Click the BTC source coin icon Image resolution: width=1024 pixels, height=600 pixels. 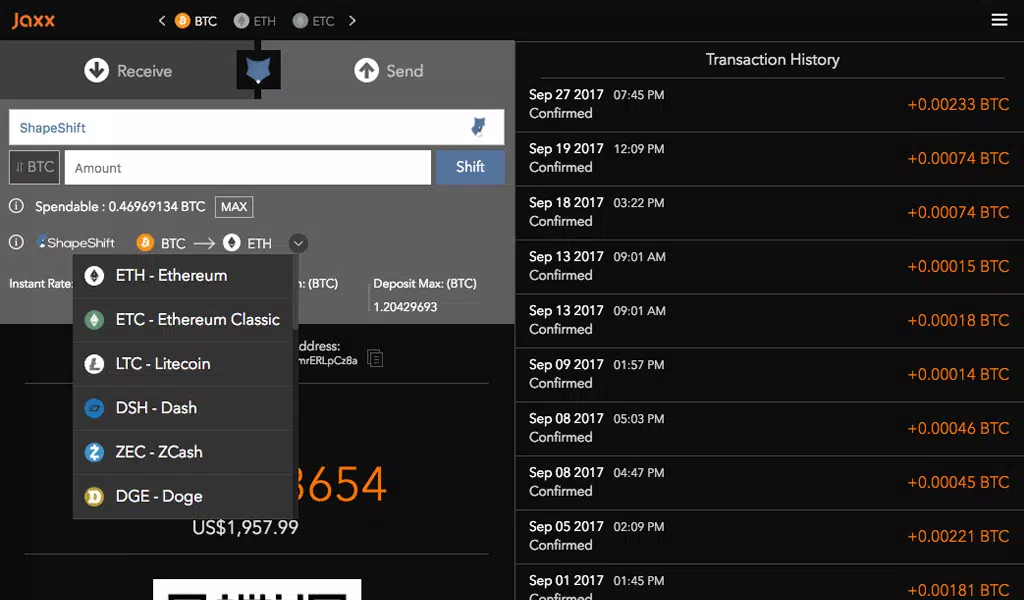[x=145, y=243]
